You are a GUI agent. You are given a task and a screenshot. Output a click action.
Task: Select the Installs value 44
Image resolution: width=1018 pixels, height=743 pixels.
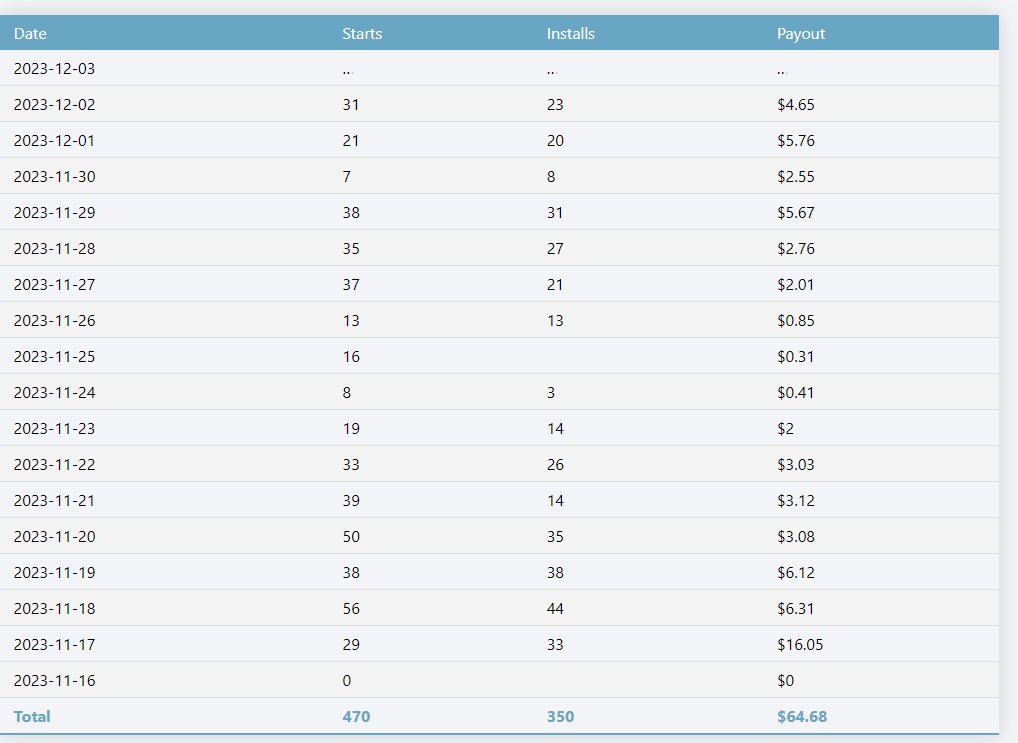pyautogui.click(x=555, y=609)
